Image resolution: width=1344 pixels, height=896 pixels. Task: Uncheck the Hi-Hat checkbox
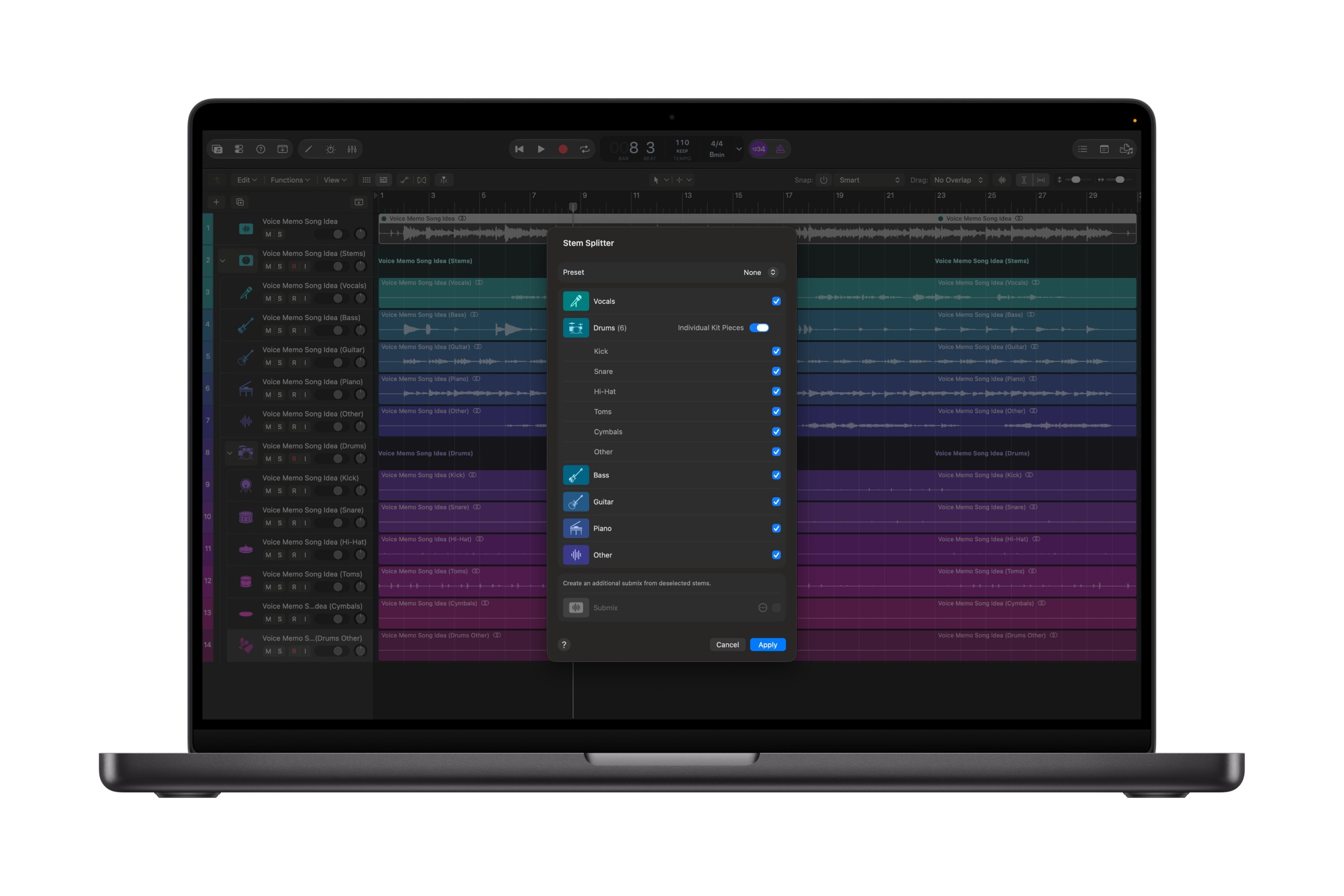(x=776, y=392)
